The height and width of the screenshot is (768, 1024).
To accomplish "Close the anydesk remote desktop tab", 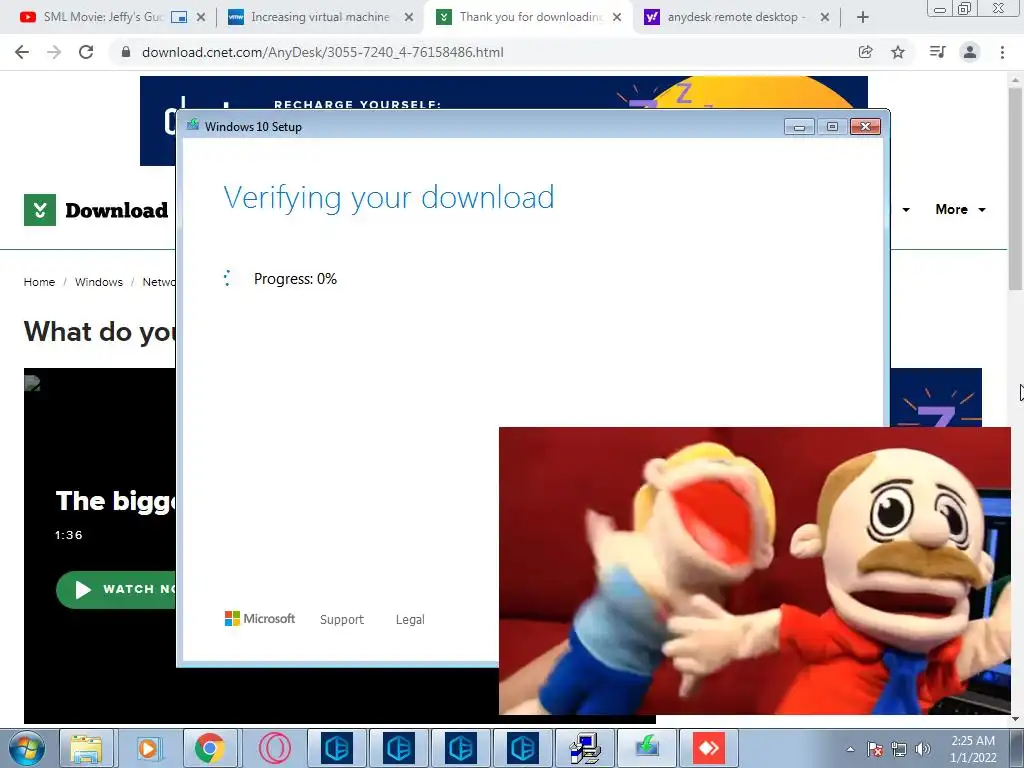I will point(825,18).
